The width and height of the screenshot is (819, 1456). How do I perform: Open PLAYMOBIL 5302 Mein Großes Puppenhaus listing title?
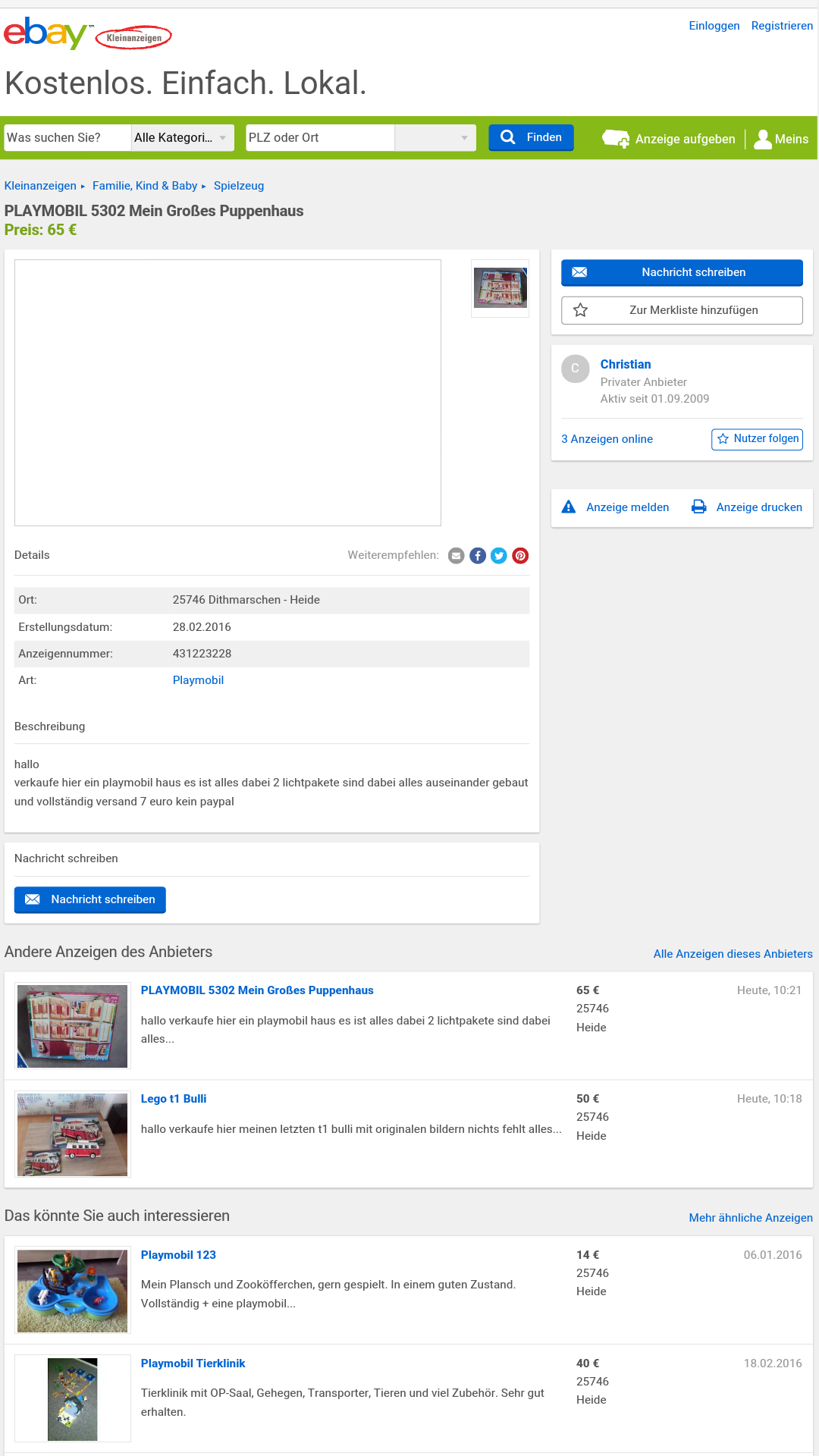pos(257,990)
